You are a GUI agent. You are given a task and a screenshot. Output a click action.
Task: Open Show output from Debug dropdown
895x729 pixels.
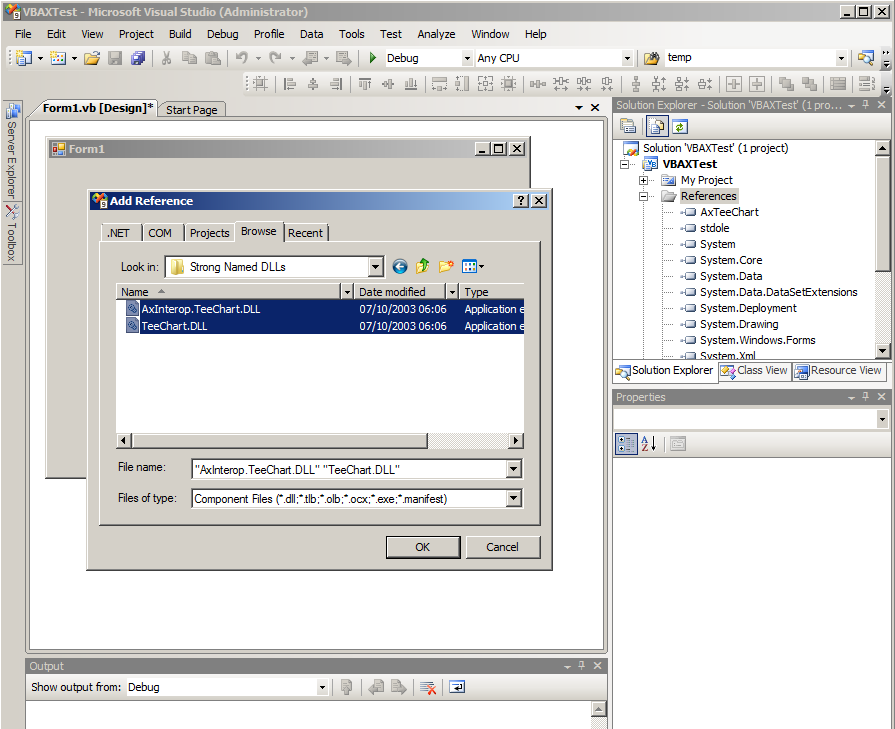[x=322, y=687]
